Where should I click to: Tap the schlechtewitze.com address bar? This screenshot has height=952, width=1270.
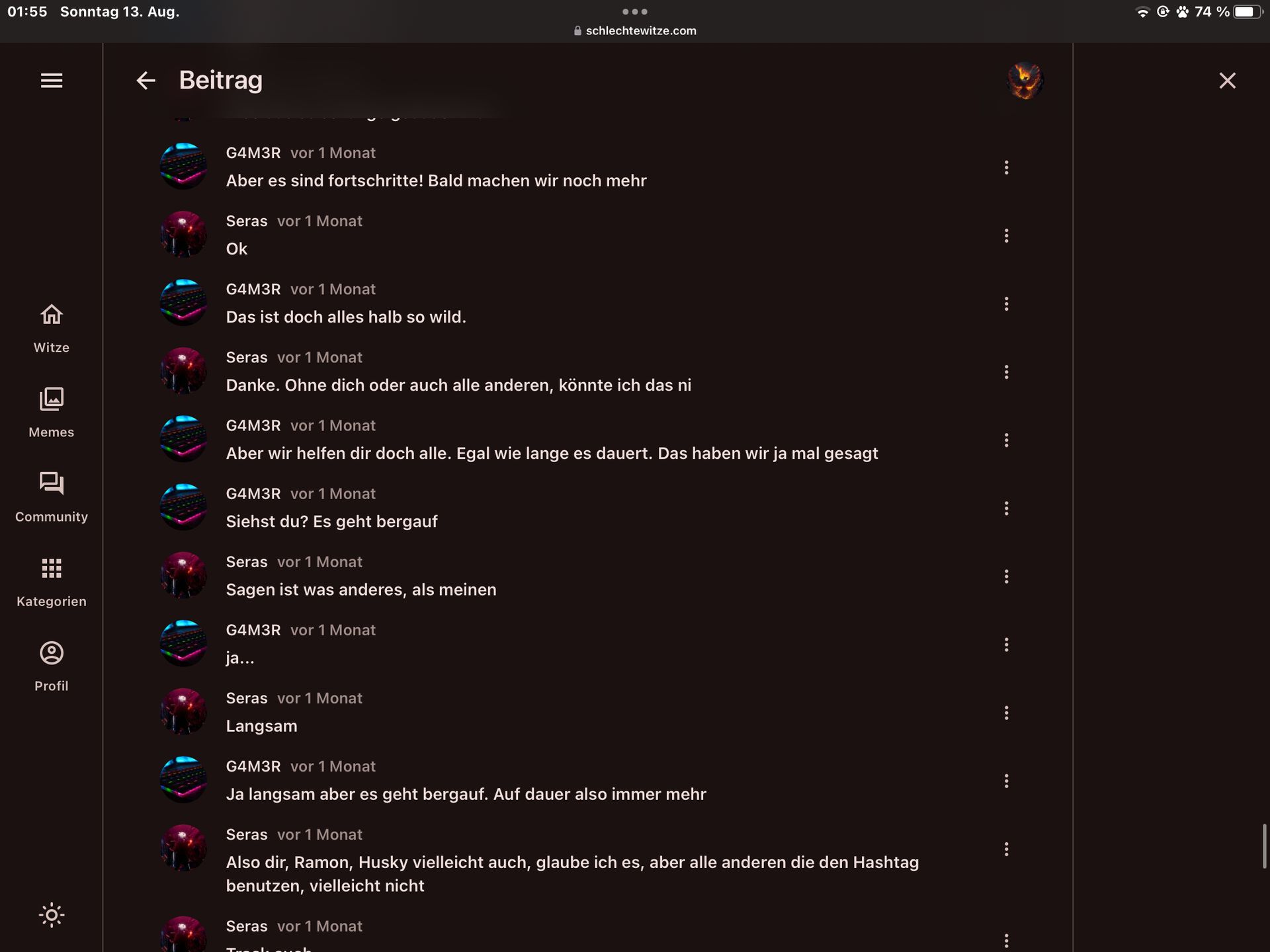tap(635, 30)
